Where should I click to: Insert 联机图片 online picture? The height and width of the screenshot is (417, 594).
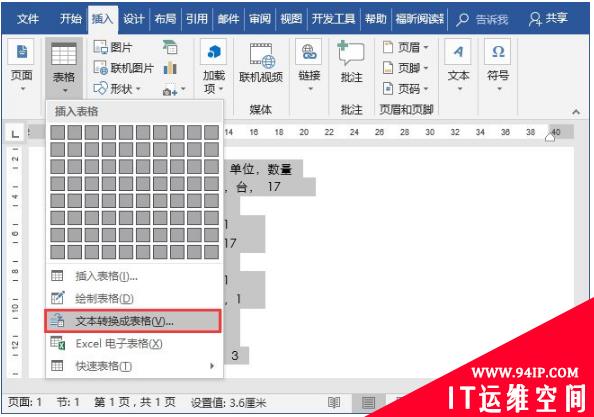[x=123, y=68]
